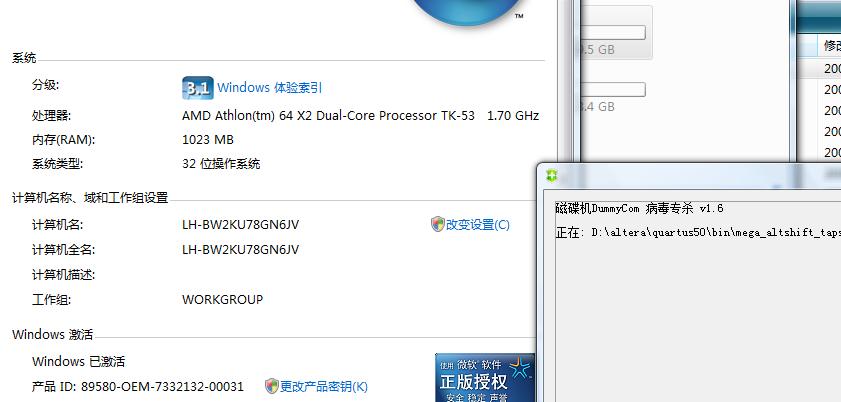This screenshot has height=402, width=841.
Task: Click the 32 位操作系统 system type value
Action: coord(221,164)
